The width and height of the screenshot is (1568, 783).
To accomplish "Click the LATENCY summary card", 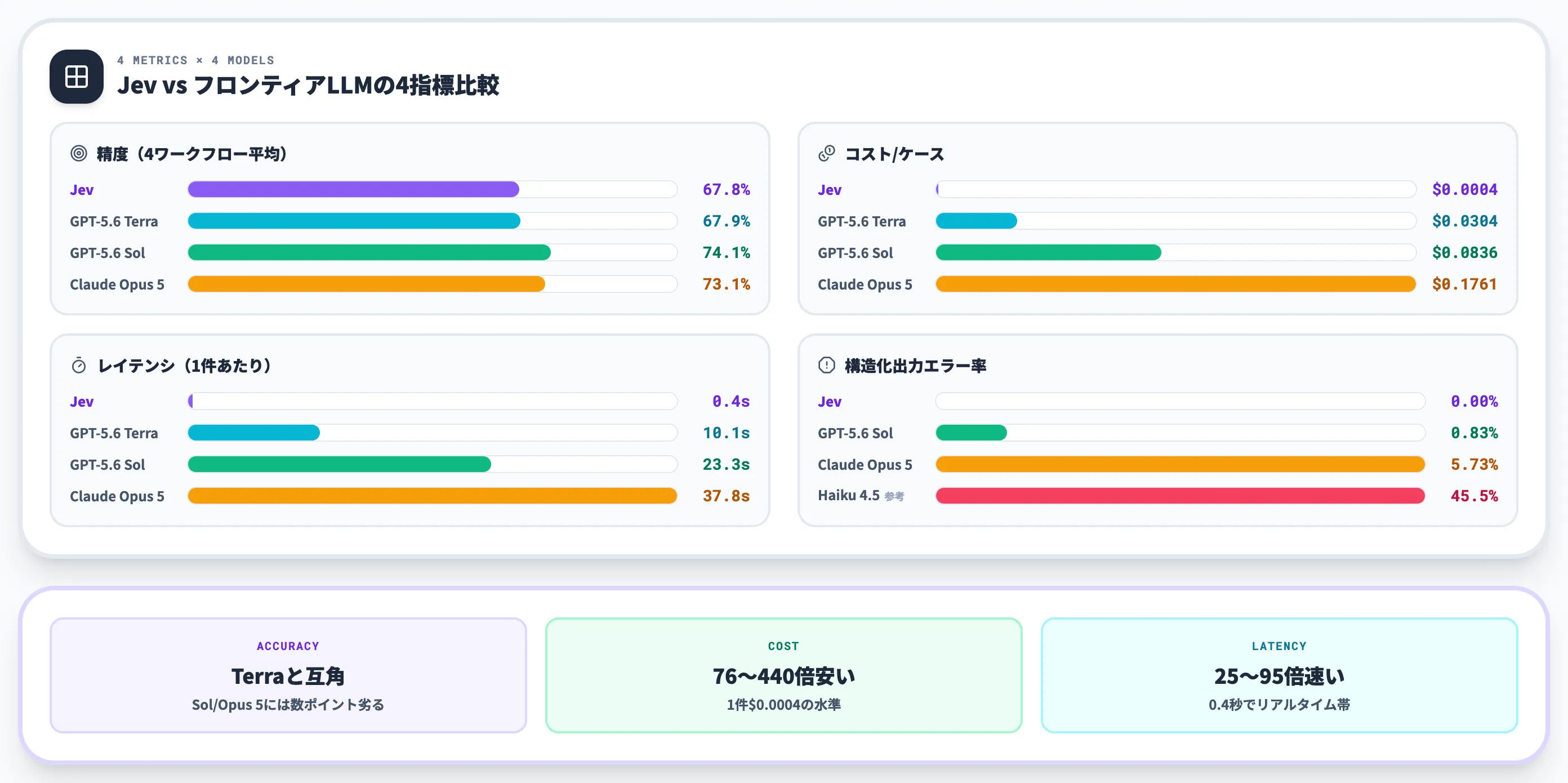I will pos(1279,675).
